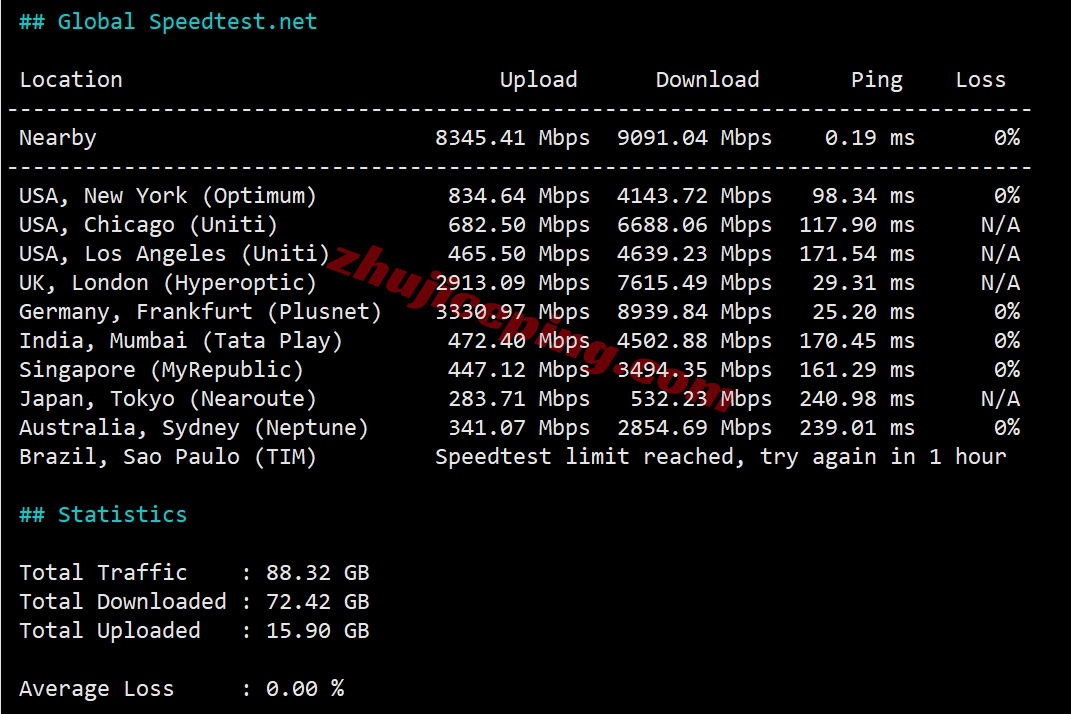Click the Average Loss 0.00 % value
1071x714 pixels.
(304, 689)
